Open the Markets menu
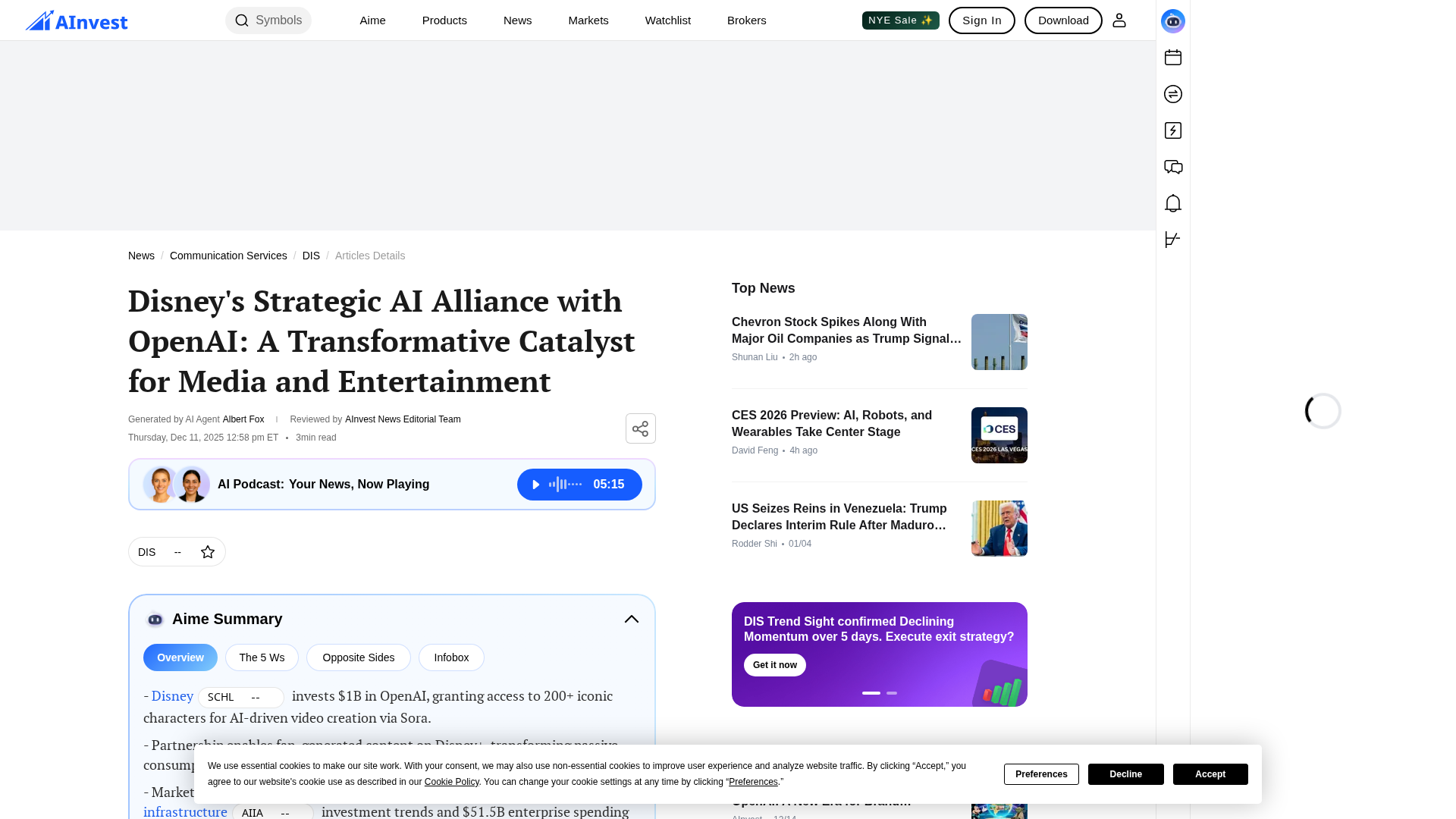Image resolution: width=1456 pixels, height=819 pixels. (x=588, y=20)
